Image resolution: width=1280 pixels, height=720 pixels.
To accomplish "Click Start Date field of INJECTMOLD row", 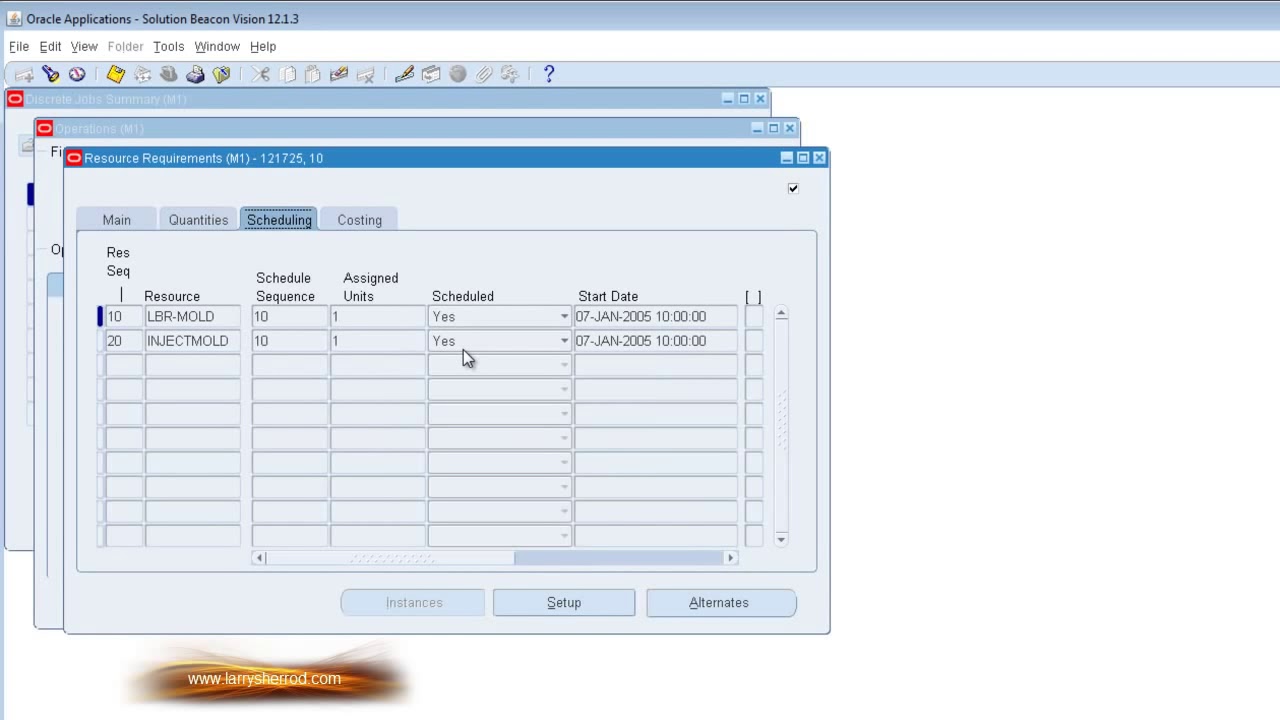I will (656, 341).
